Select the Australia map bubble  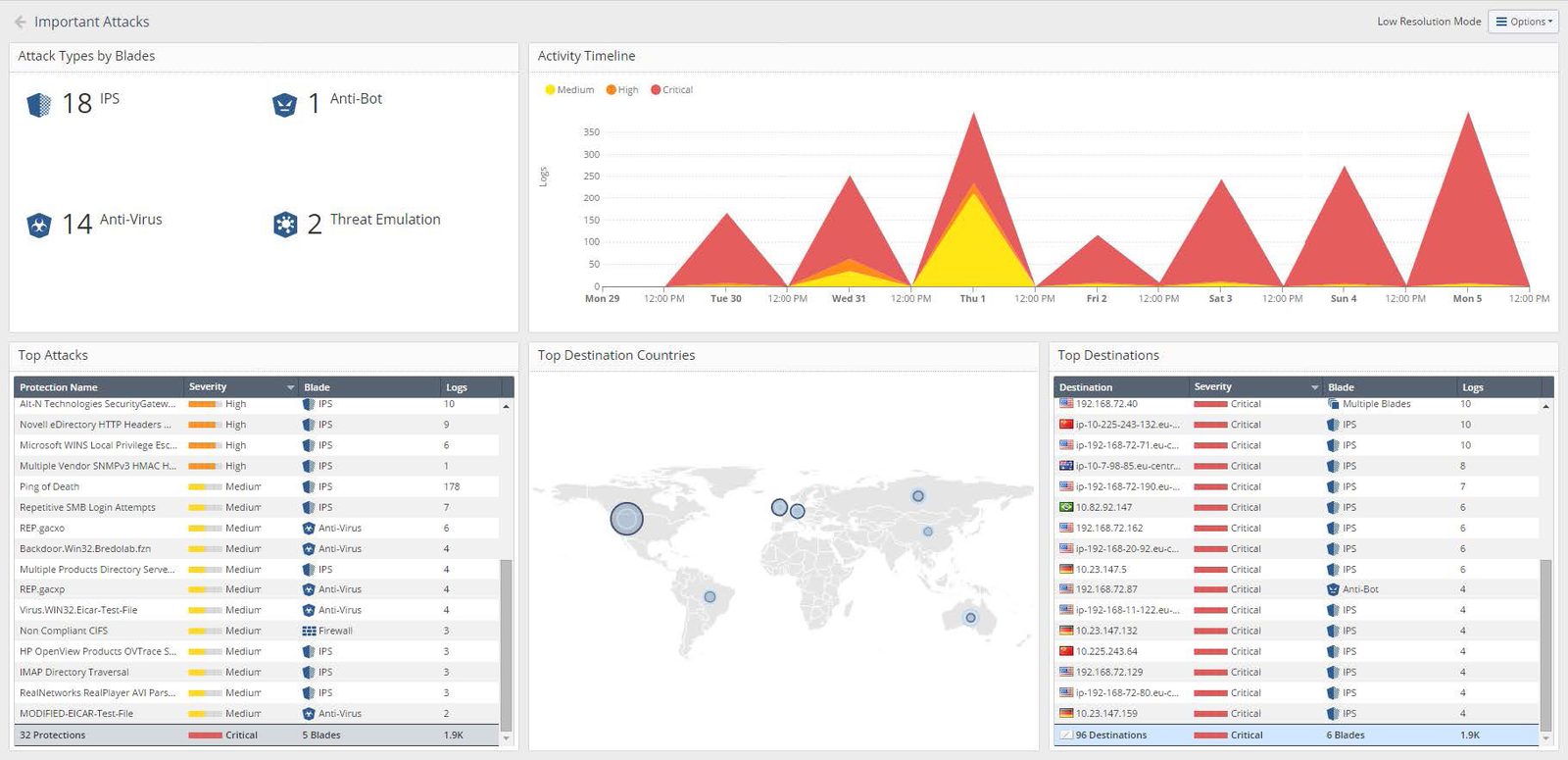click(x=970, y=618)
